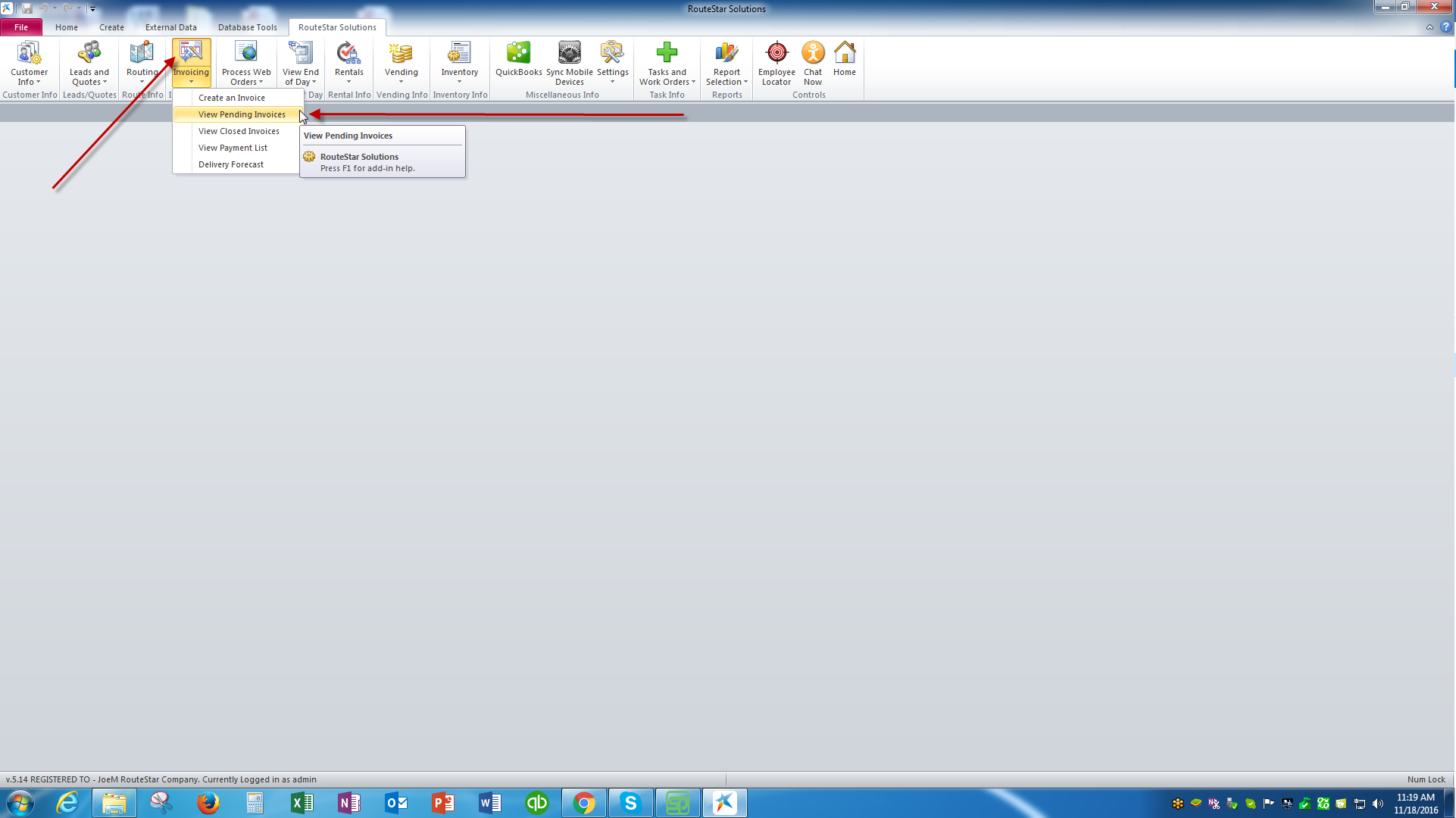
Task: Click the Rentals ribbon icon
Action: coord(348,53)
